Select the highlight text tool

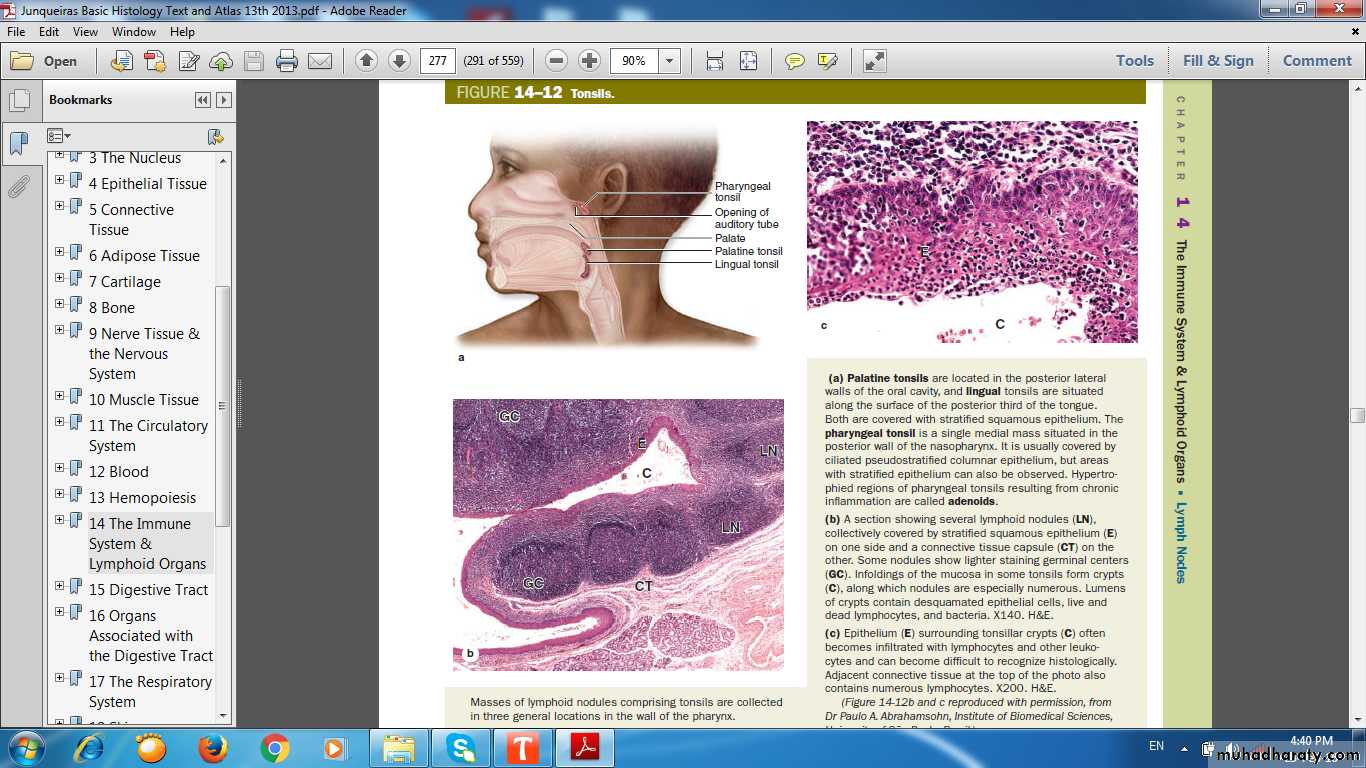tap(827, 61)
